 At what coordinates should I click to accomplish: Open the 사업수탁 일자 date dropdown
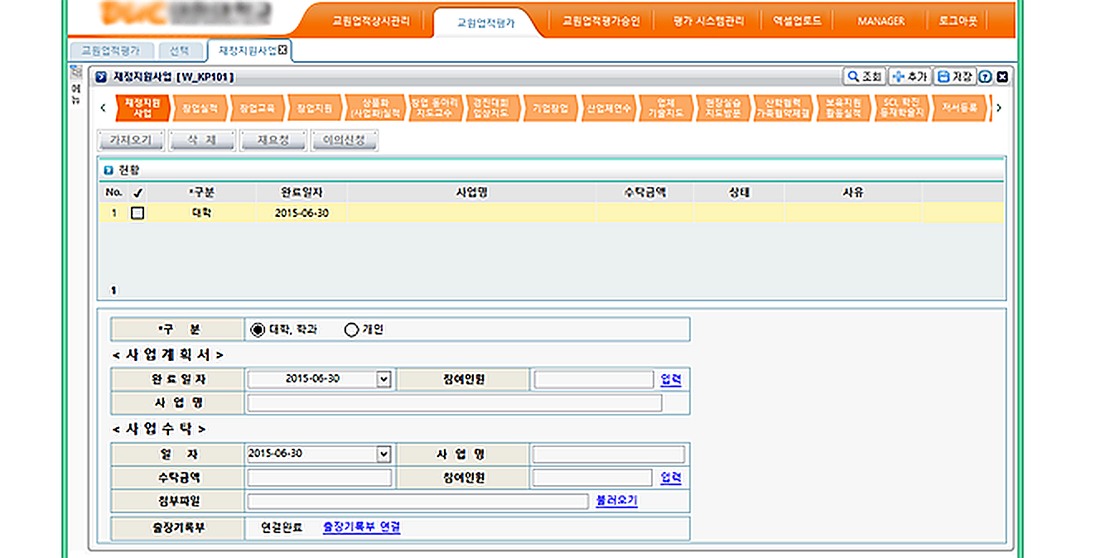(383, 454)
